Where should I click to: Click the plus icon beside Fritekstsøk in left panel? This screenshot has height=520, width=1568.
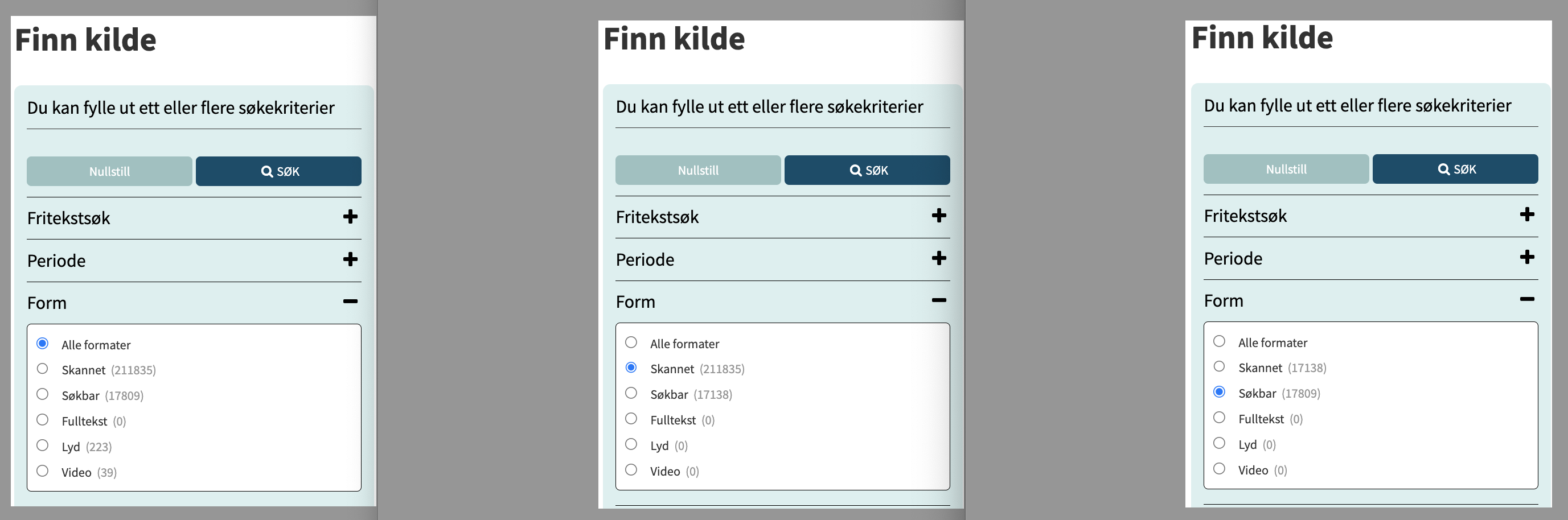coord(350,217)
